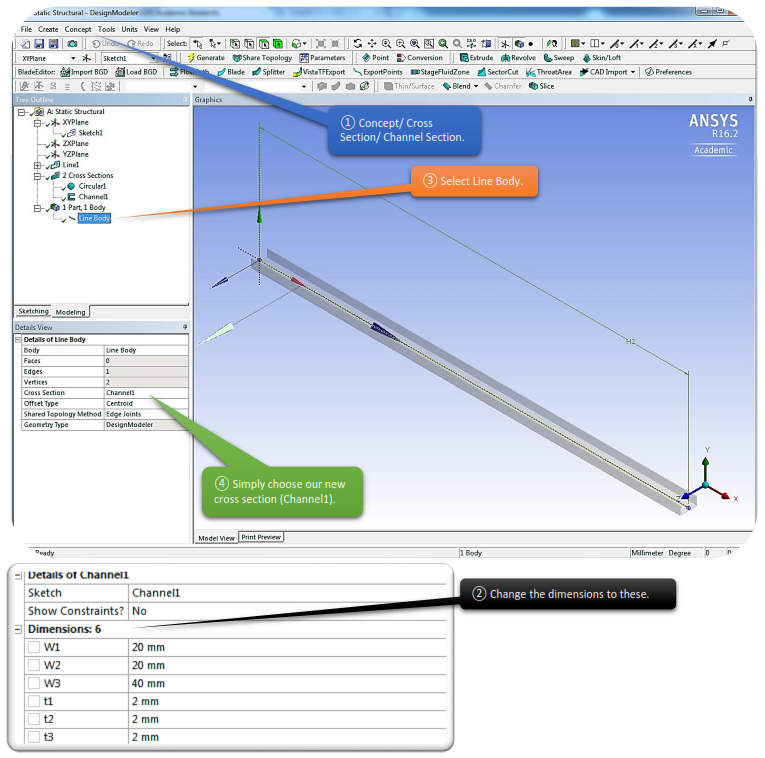Viewport: 765px width, 758px height.
Task: Switch to Print Preview tab
Action: (x=261, y=537)
